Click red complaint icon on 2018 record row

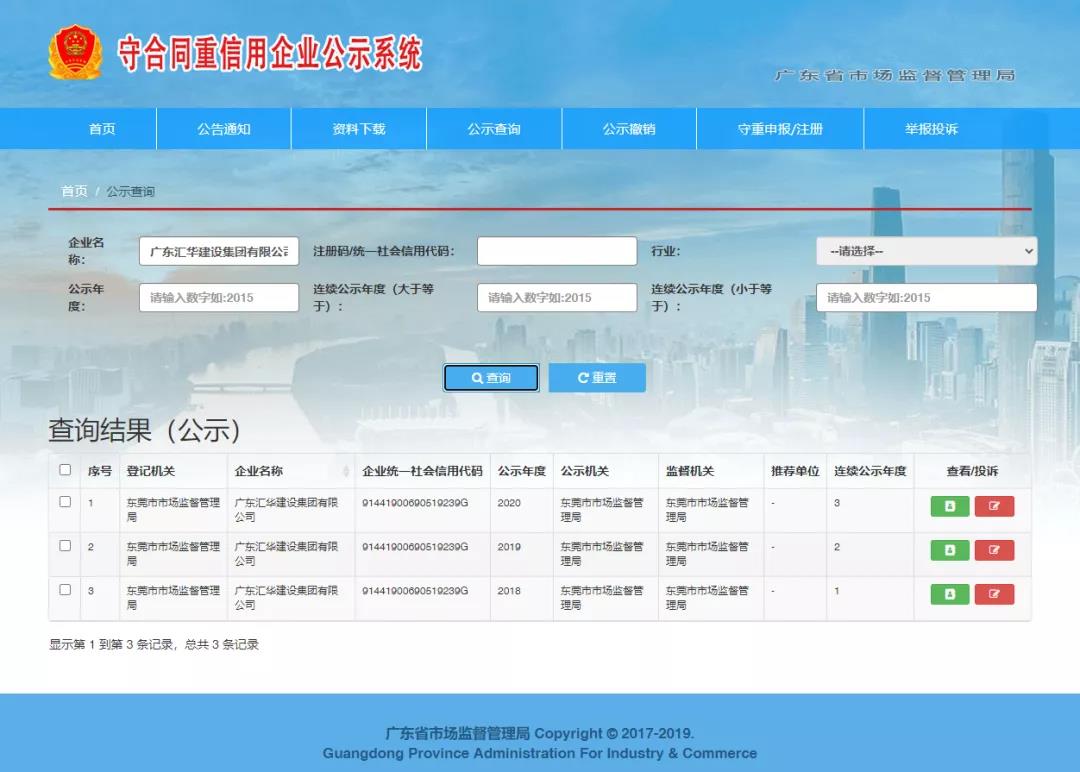994,594
